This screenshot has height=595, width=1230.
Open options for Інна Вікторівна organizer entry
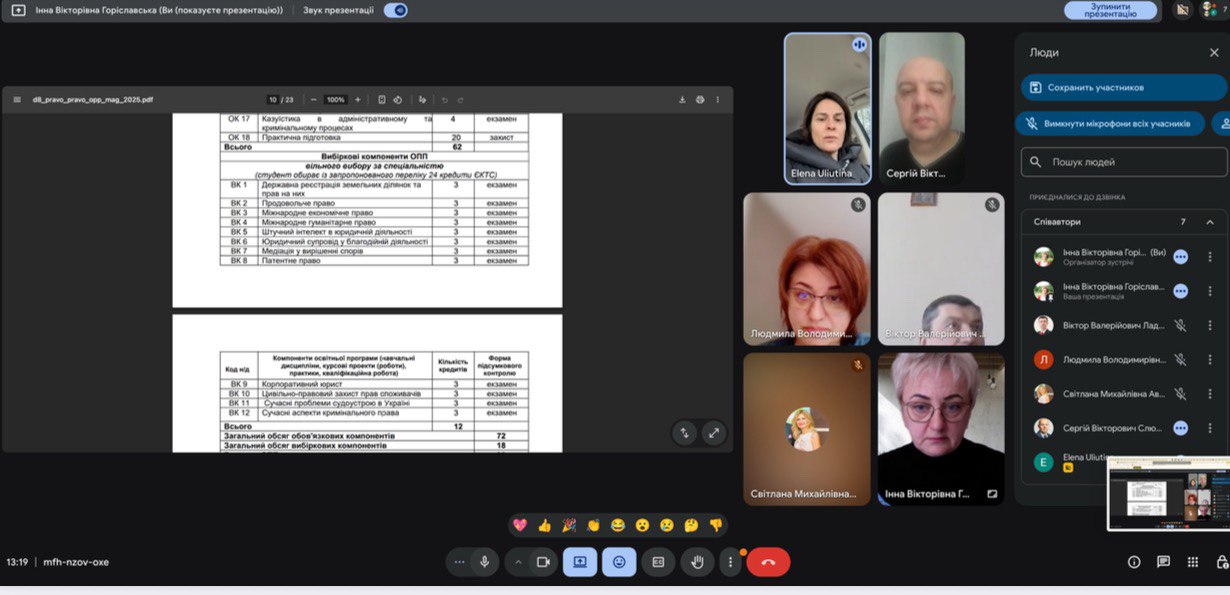[1210, 257]
